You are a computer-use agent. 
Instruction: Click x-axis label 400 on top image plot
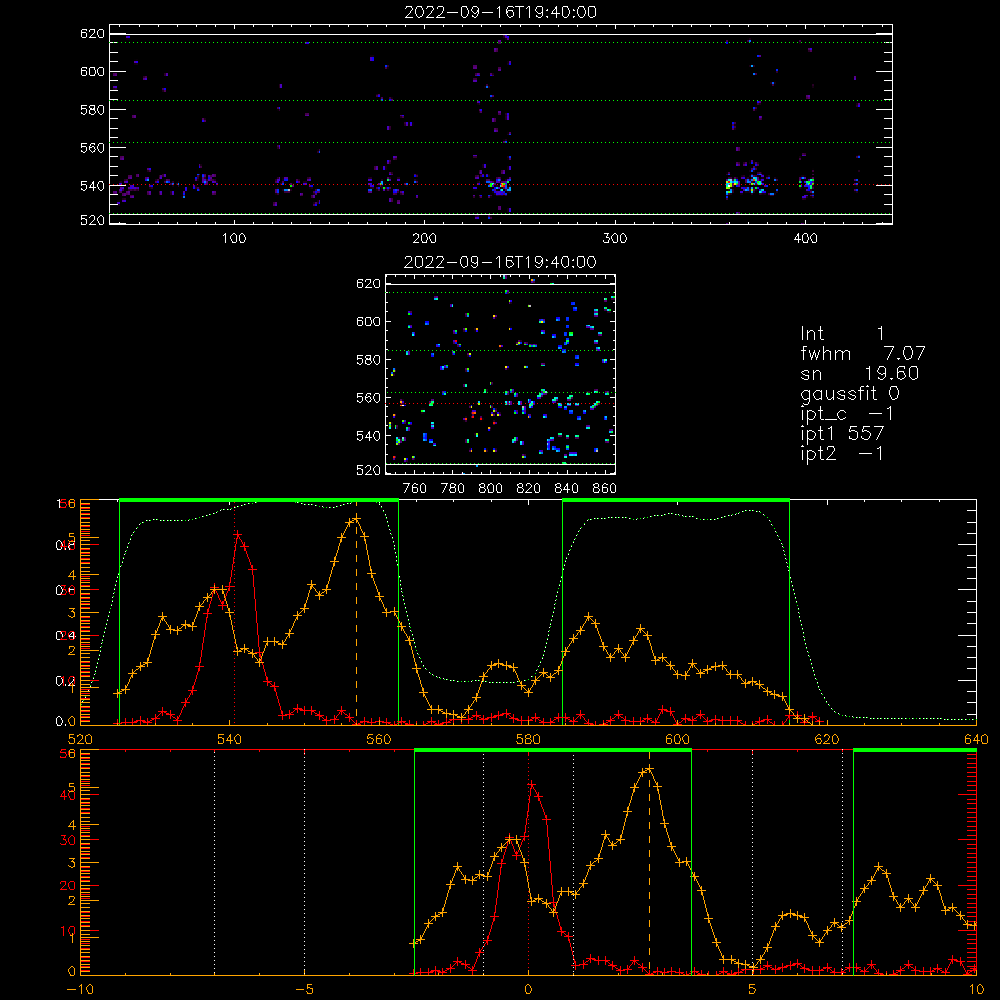click(x=805, y=239)
